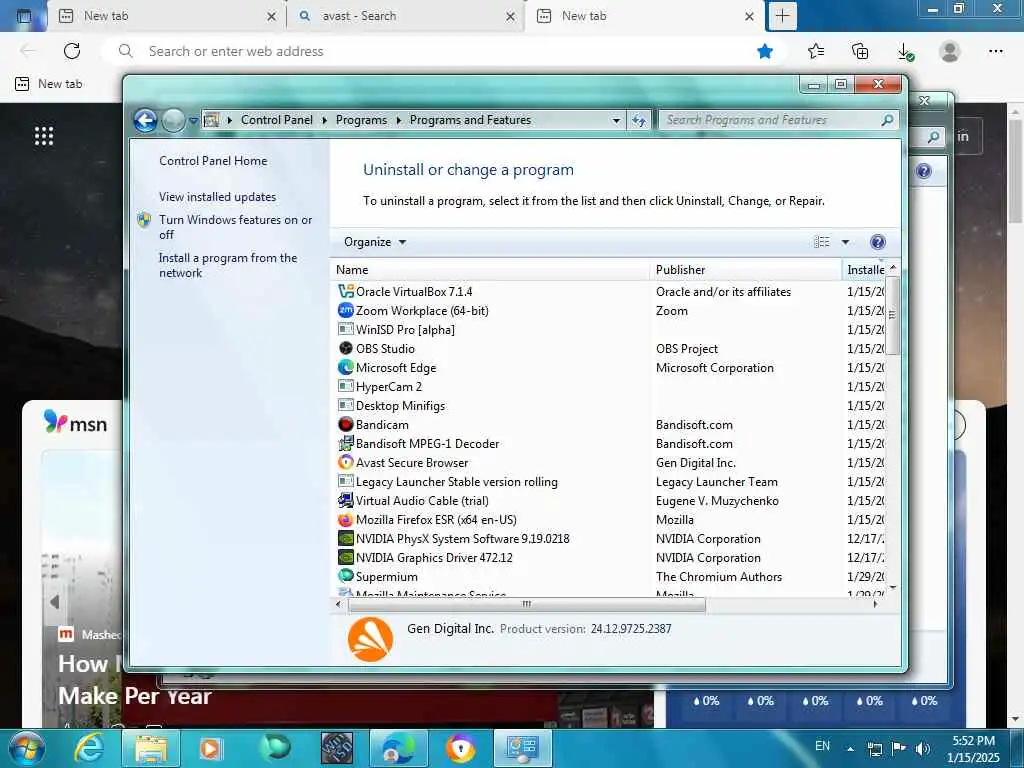Click the Programs and Features help icon
This screenshot has width=1024, height=768.
(x=878, y=242)
